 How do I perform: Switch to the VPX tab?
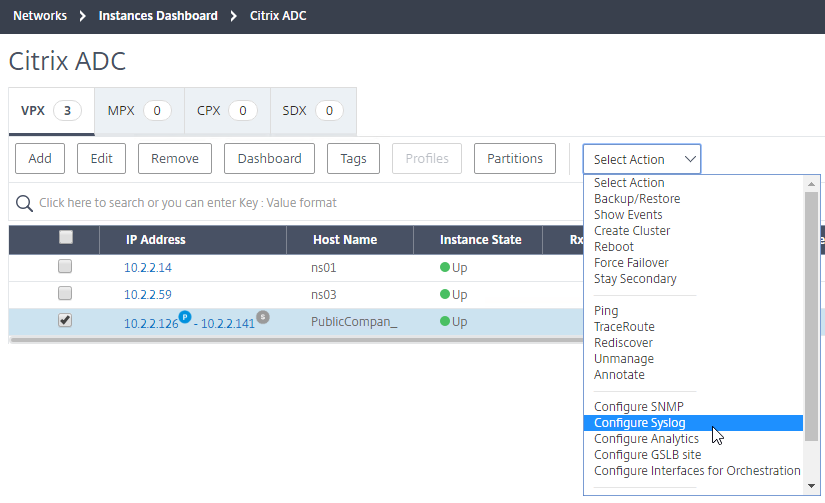(51, 110)
